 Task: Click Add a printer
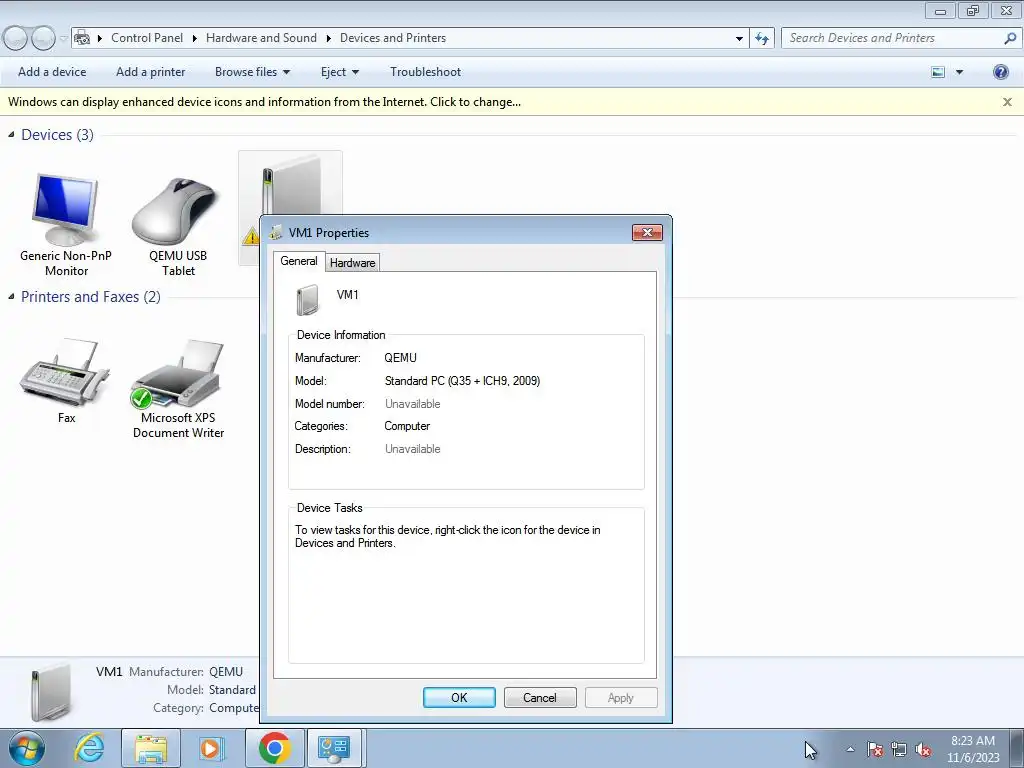click(150, 72)
